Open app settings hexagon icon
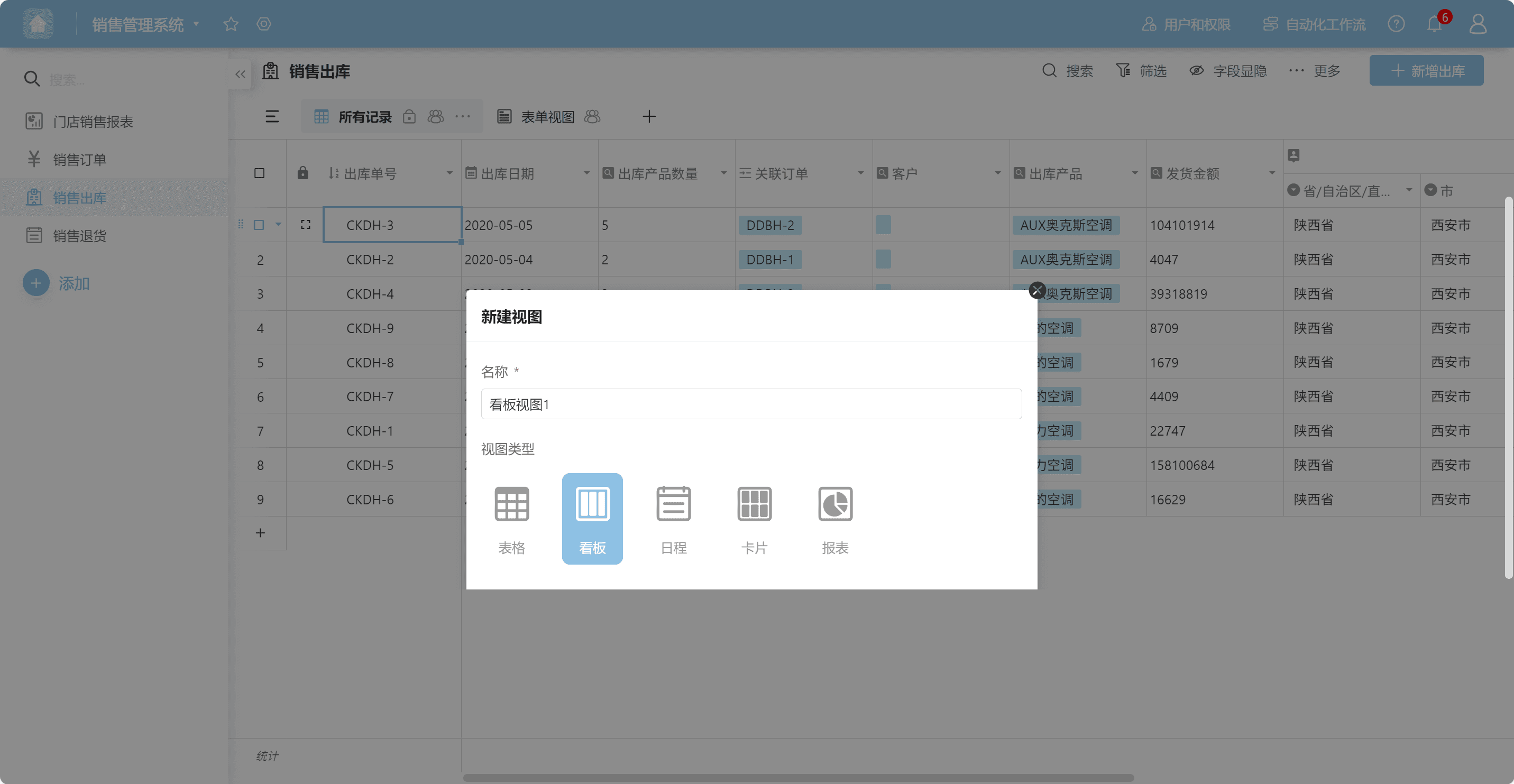1514x784 pixels. [x=264, y=24]
